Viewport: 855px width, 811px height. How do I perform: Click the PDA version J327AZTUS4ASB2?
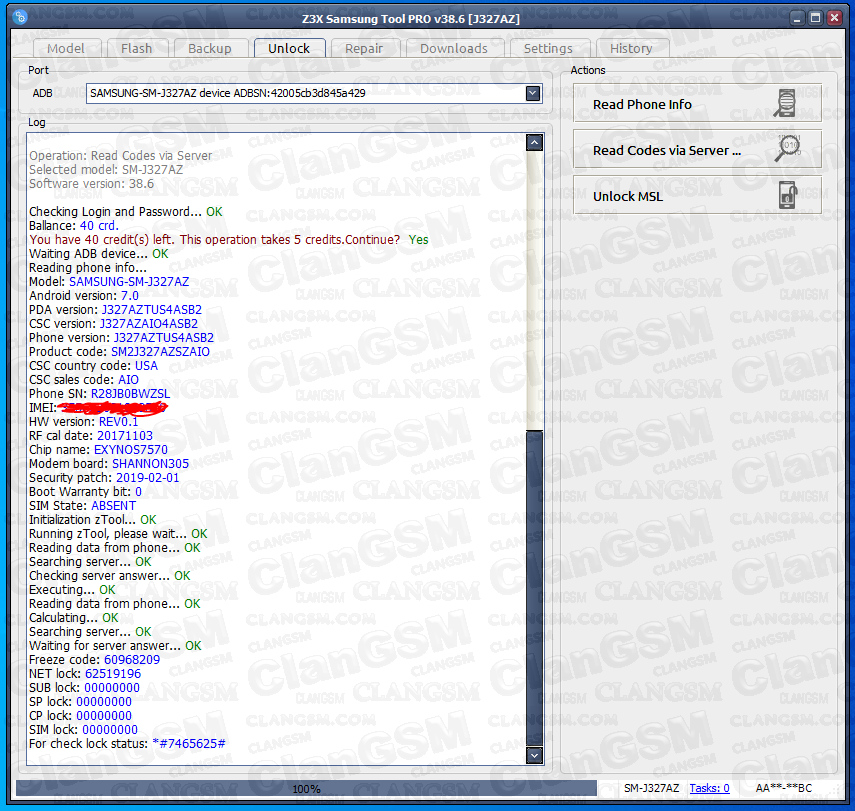pos(152,310)
